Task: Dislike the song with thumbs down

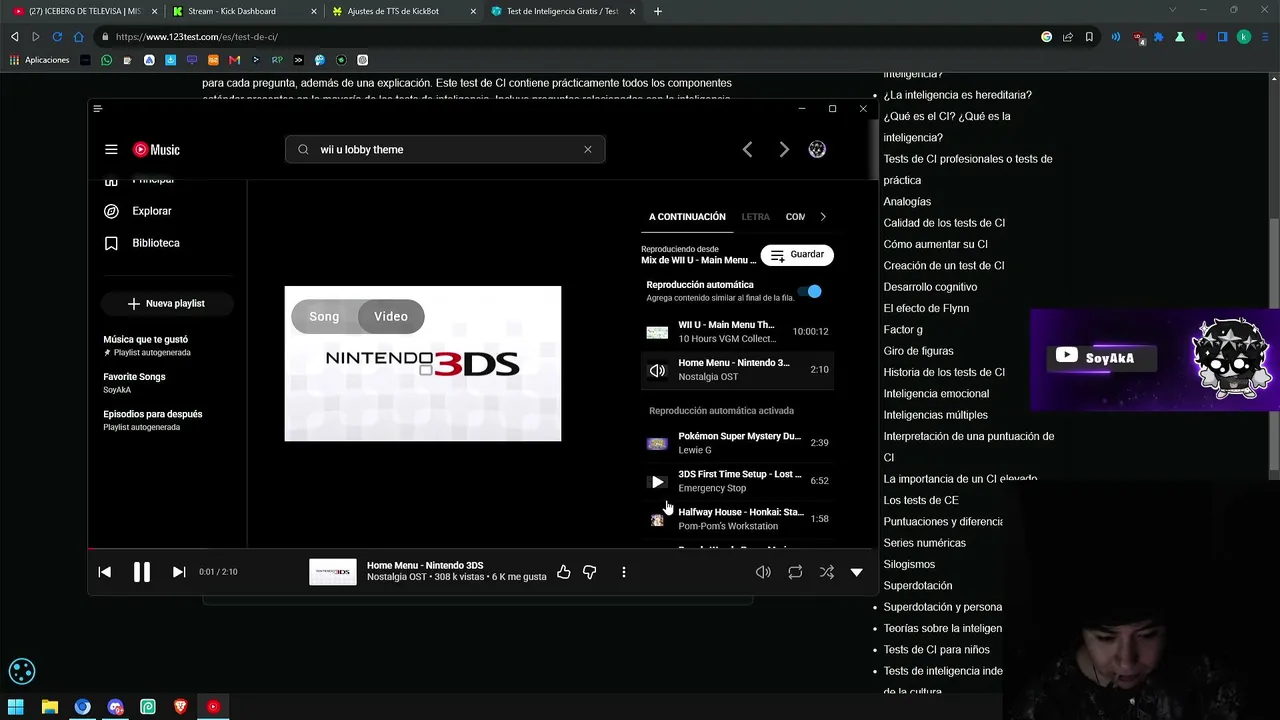Action: pos(590,572)
